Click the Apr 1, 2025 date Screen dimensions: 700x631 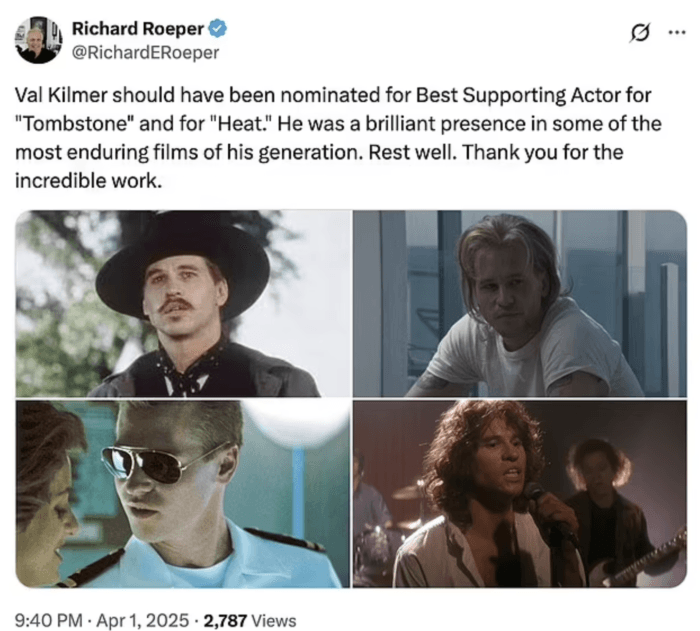pos(142,620)
